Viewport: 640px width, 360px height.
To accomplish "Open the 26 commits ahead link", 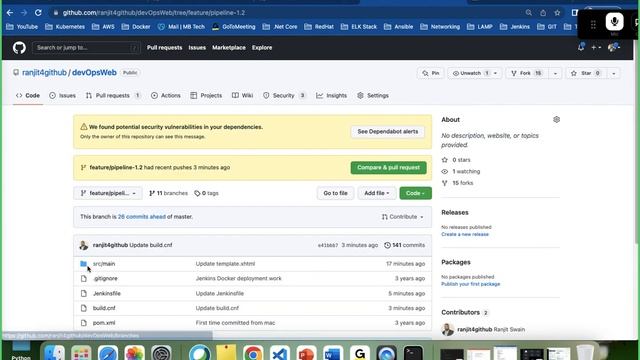I will [x=142, y=217].
